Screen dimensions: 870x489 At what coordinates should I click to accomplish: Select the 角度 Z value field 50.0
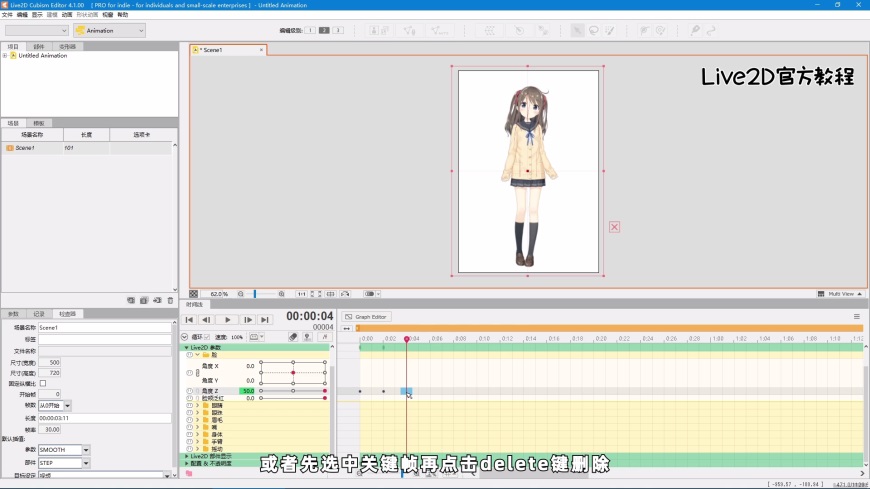(247, 391)
